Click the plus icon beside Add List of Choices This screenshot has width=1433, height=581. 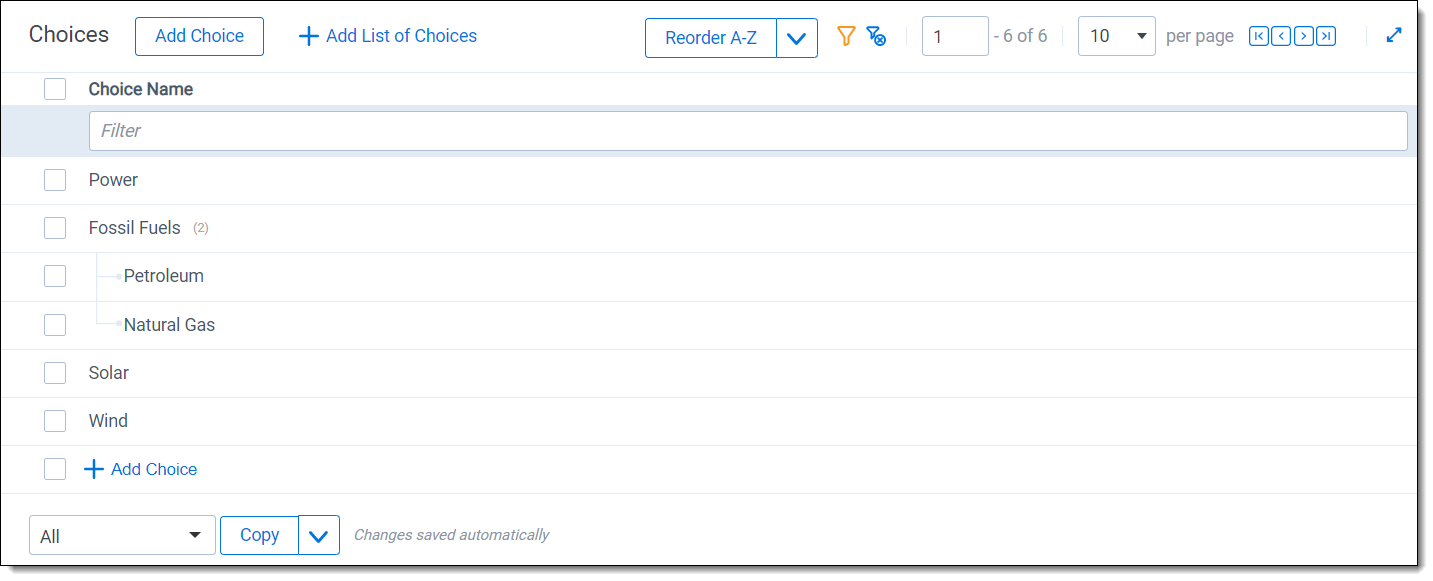pos(309,37)
